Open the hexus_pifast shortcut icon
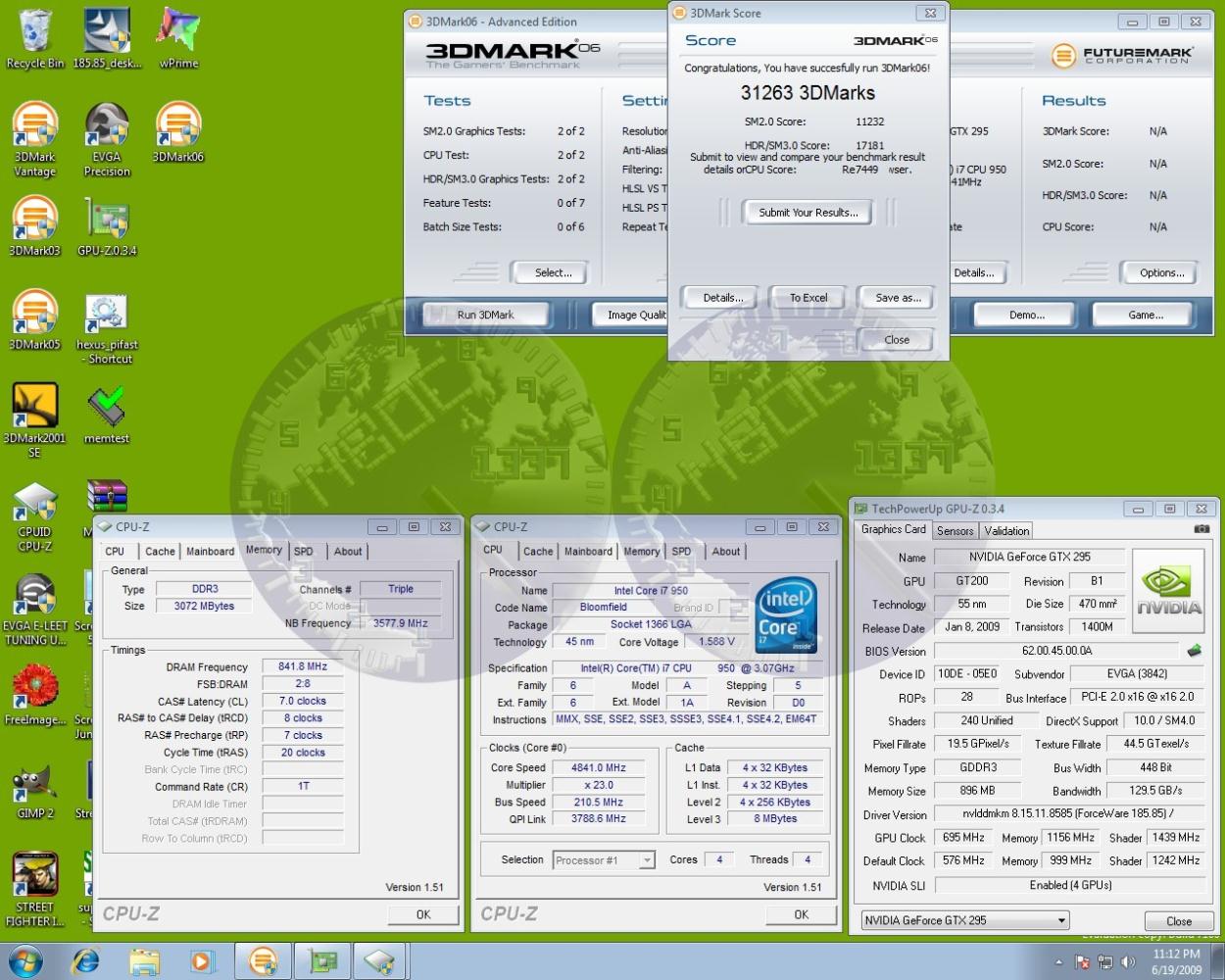 tap(107, 328)
